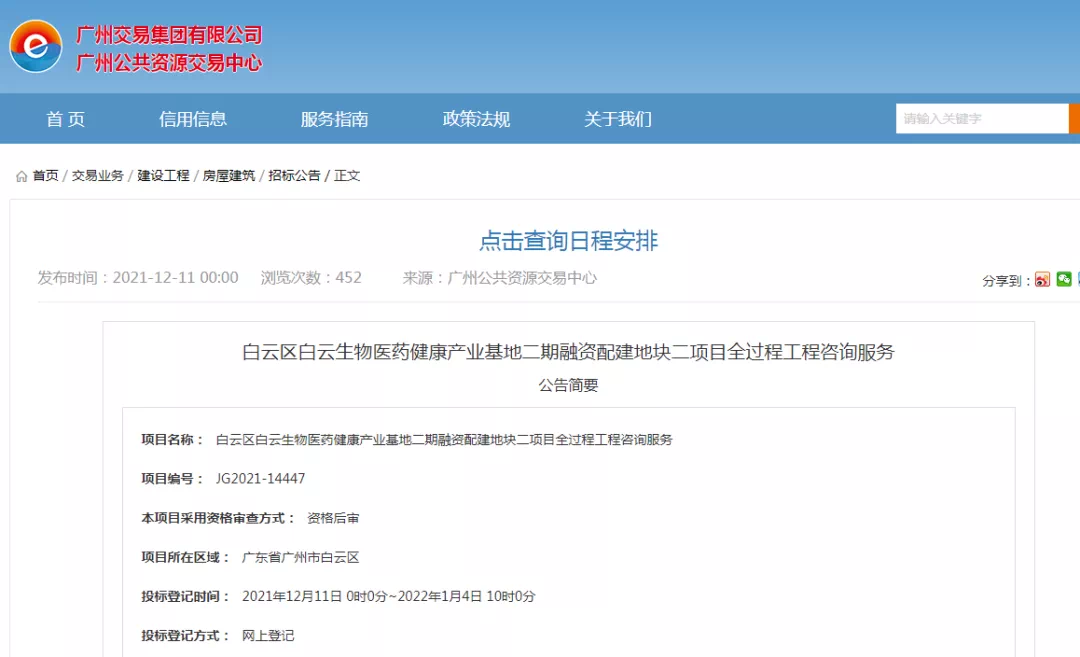Open the 关于我们 navigation tab
The height and width of the screenshot is (657, 1080).
click(x=618, y=119)
